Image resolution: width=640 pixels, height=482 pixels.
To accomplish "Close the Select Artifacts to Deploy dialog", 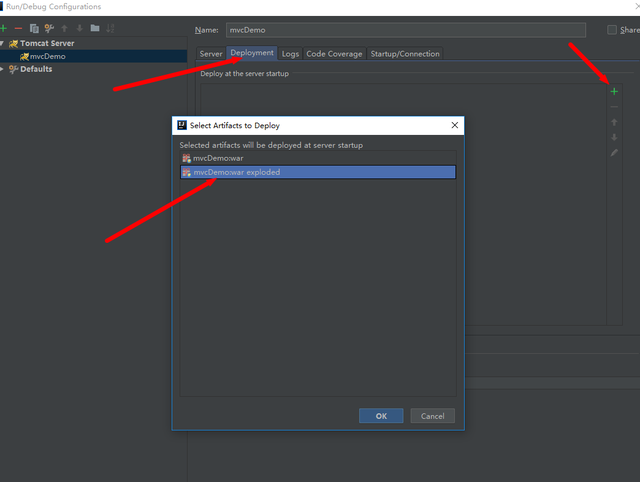I will (x=455, y=125).
